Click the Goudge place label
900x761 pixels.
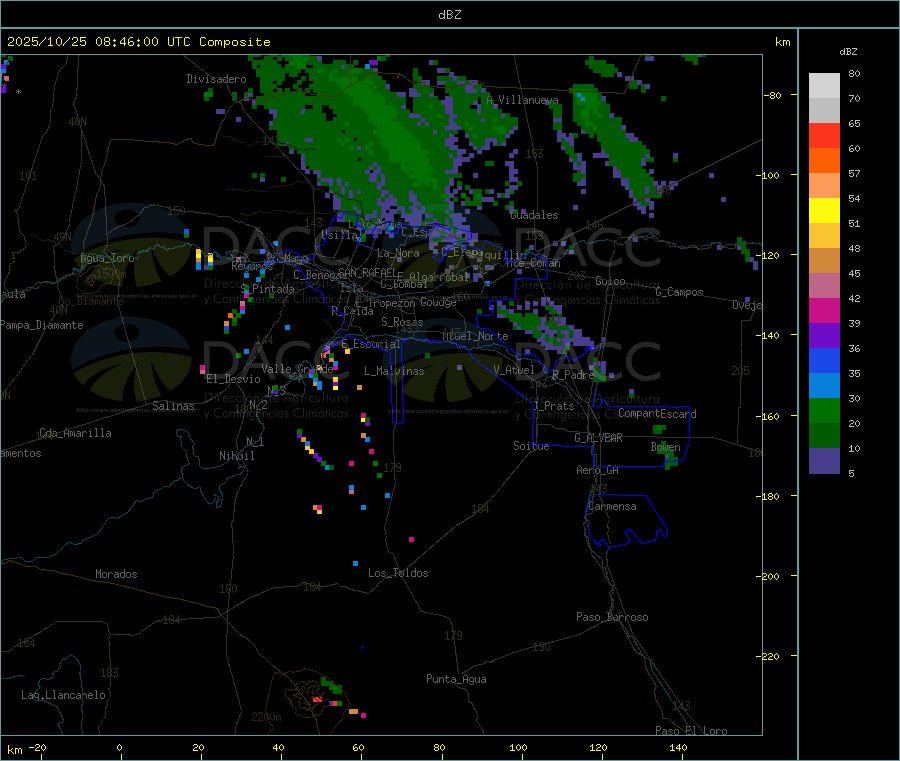[x=438, y=302]
